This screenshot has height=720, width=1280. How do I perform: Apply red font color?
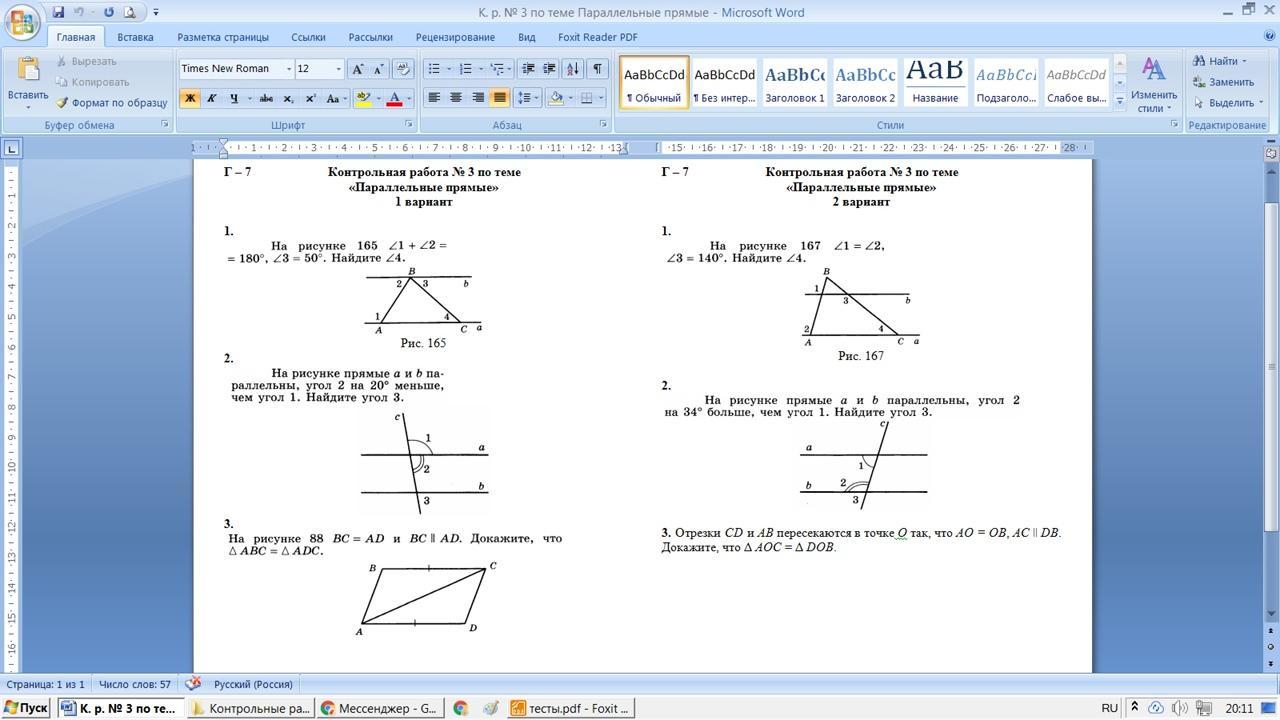395,98
